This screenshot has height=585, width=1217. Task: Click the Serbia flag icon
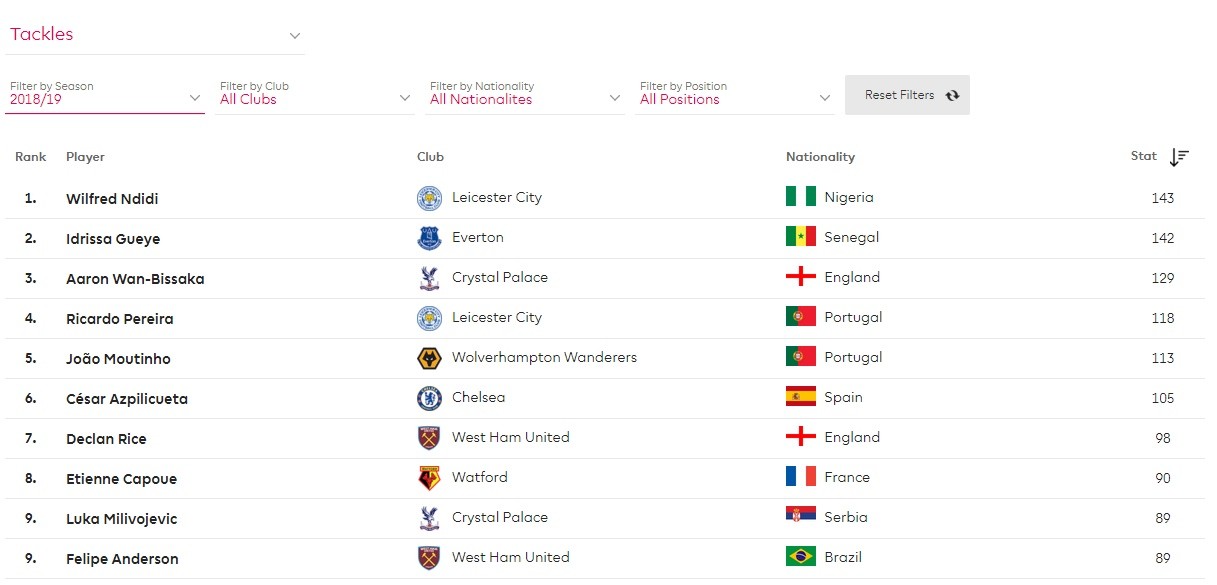coord(801,517)
